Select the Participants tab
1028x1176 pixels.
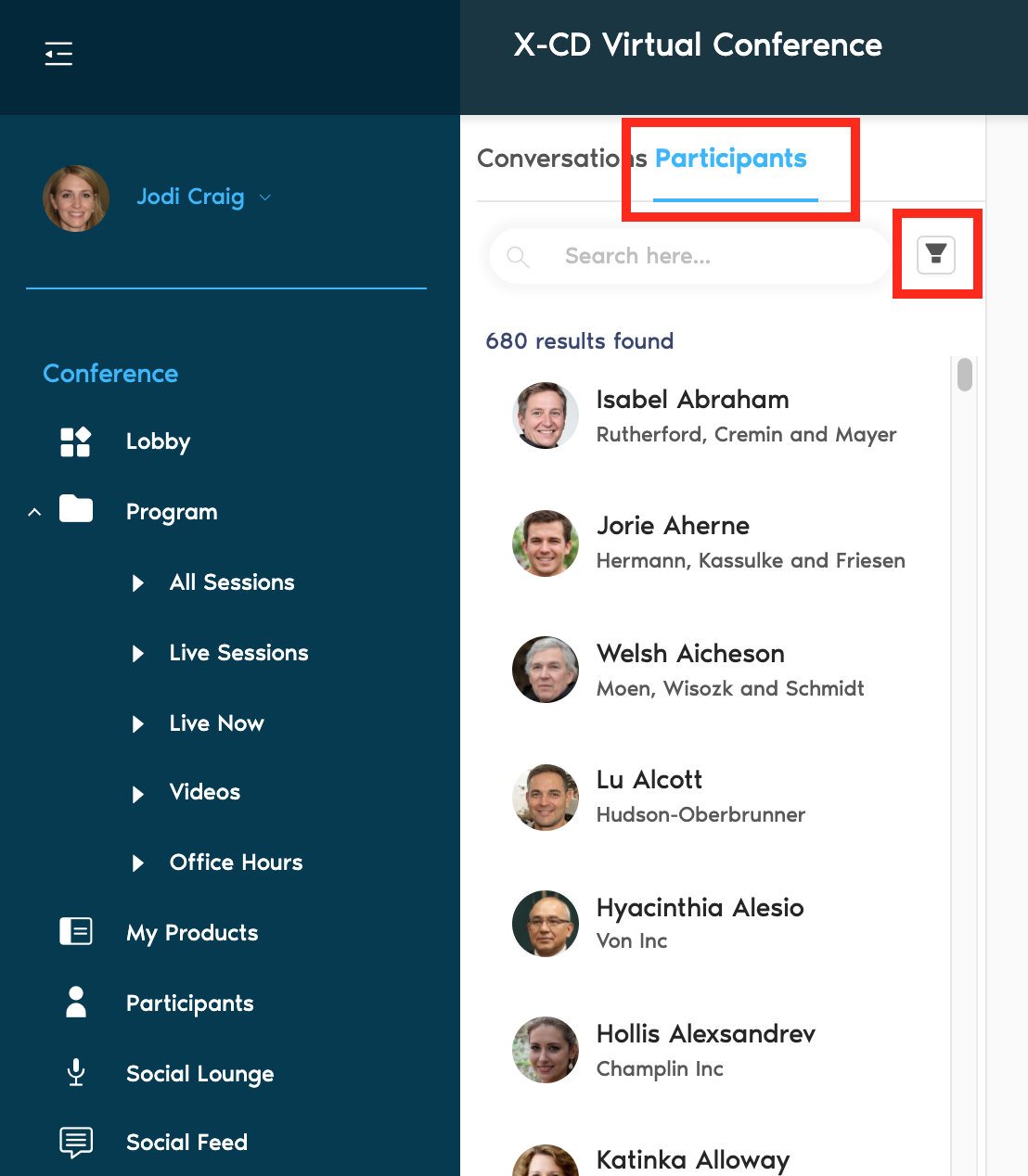(x=731, y=159)
